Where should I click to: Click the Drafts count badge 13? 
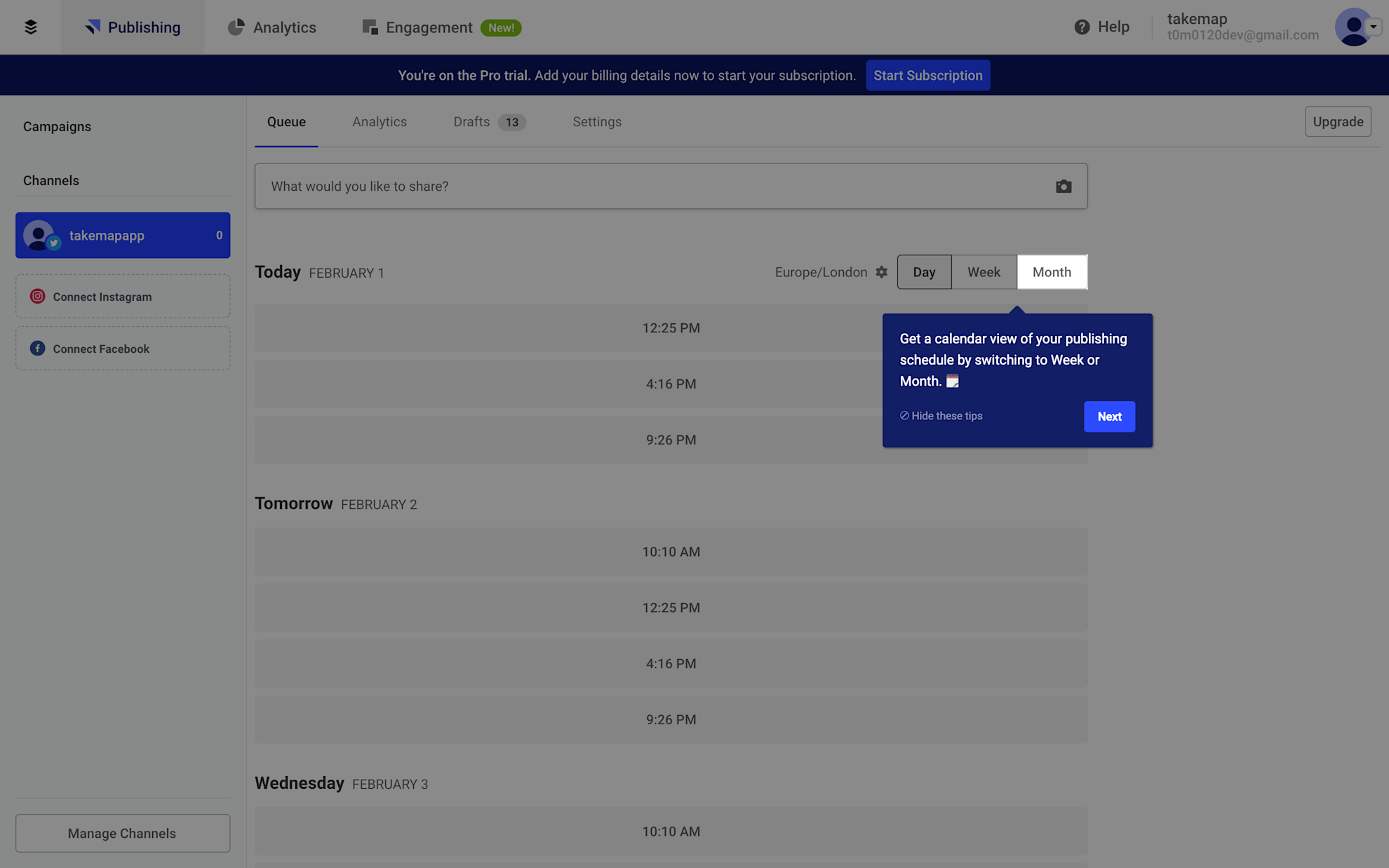512,123
